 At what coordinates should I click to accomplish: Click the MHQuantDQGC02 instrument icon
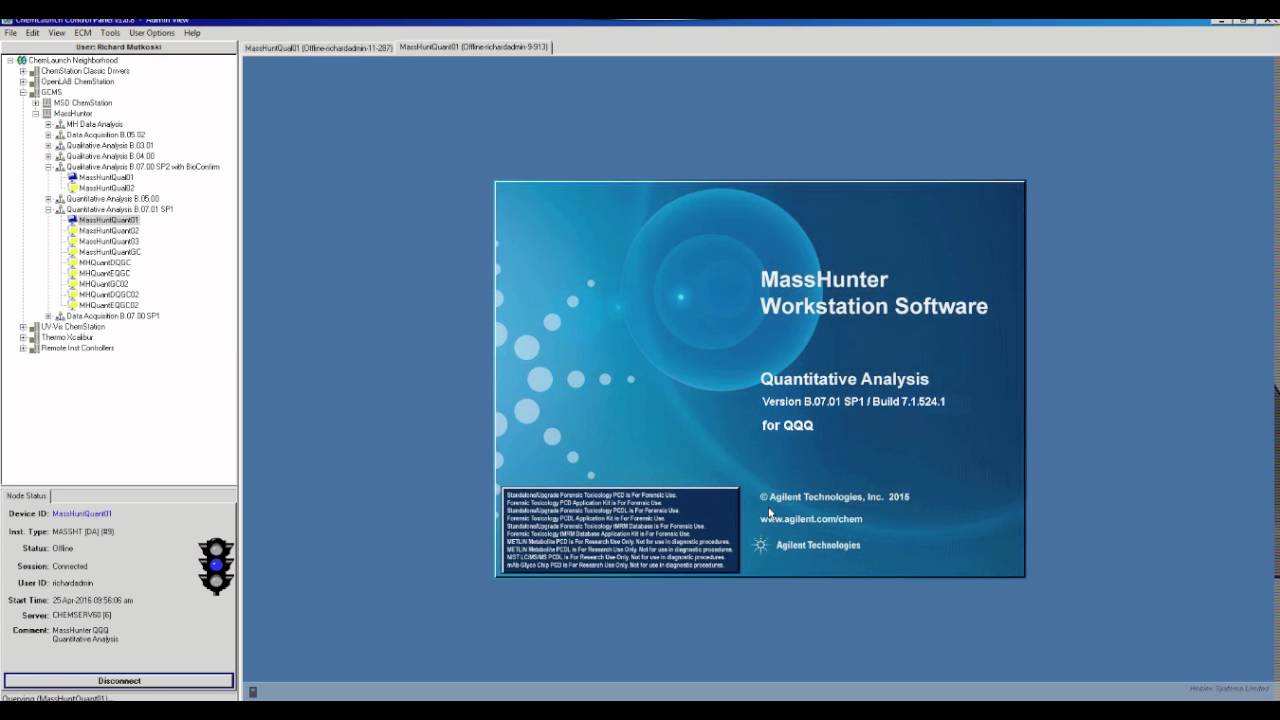point(72,295)
